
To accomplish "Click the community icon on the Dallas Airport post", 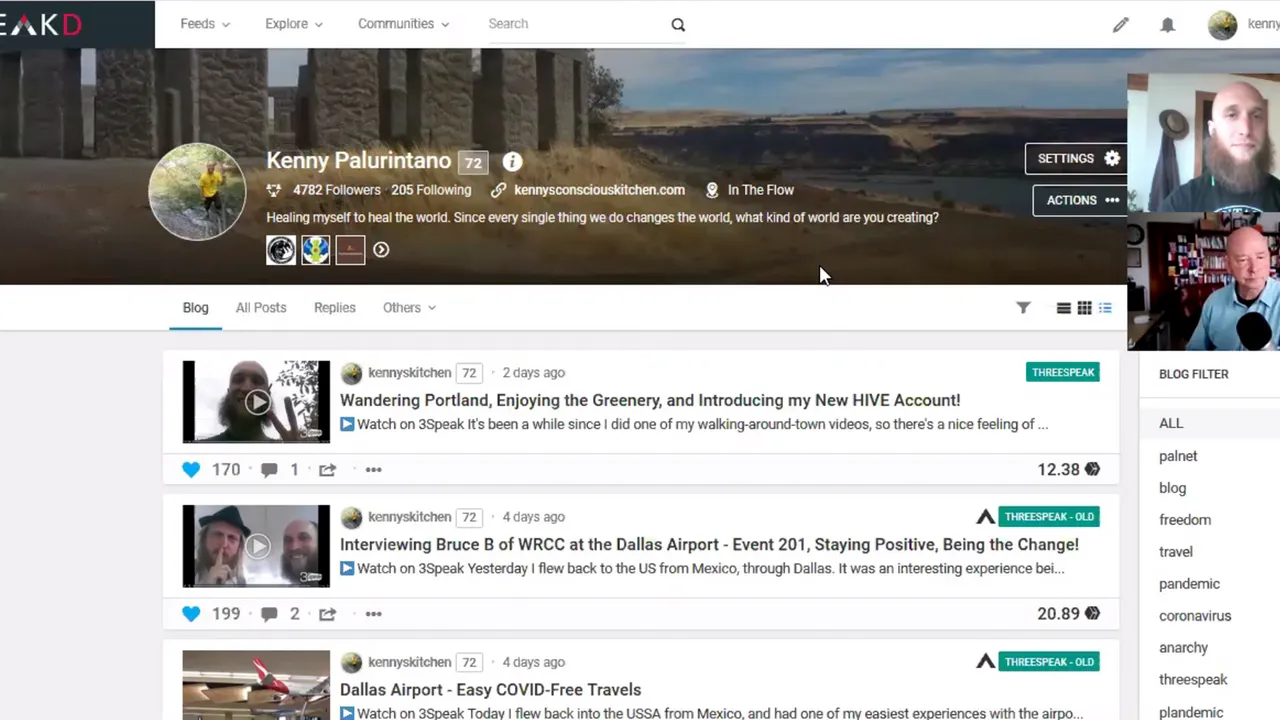I will [985, 662].
